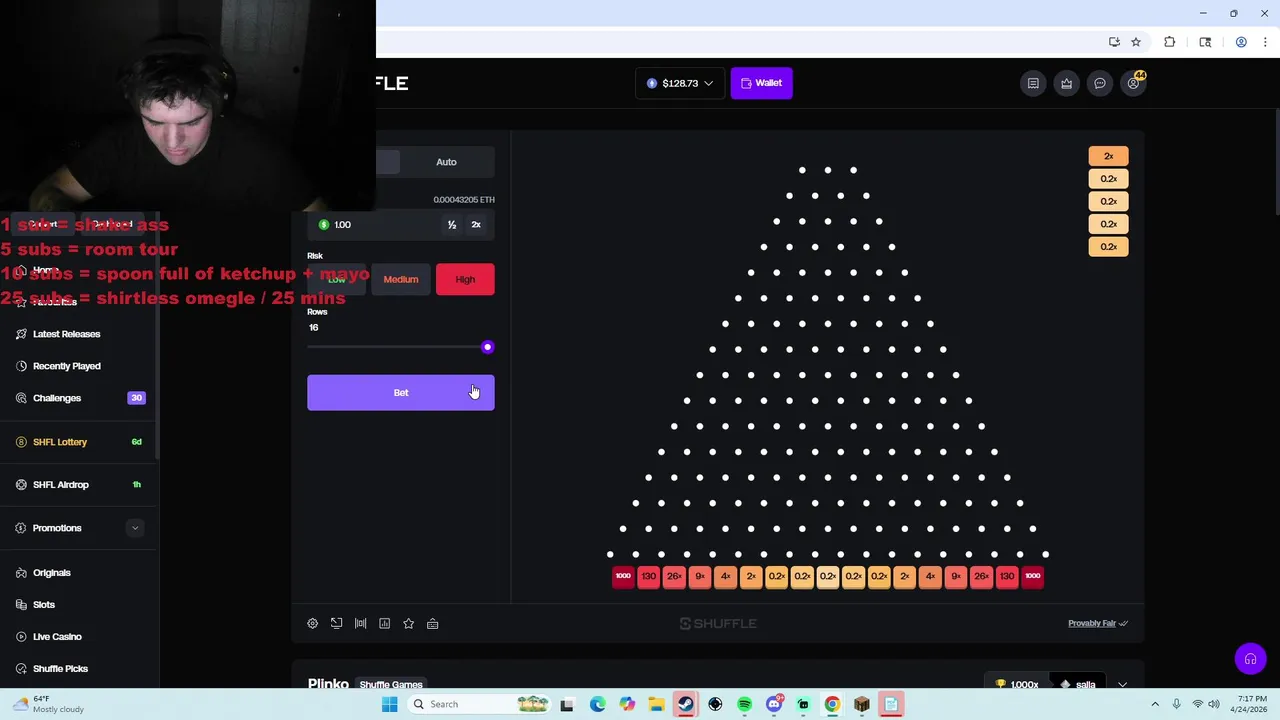Open Provably Fair link
Screen dimensions: 1280x720
1097,623
